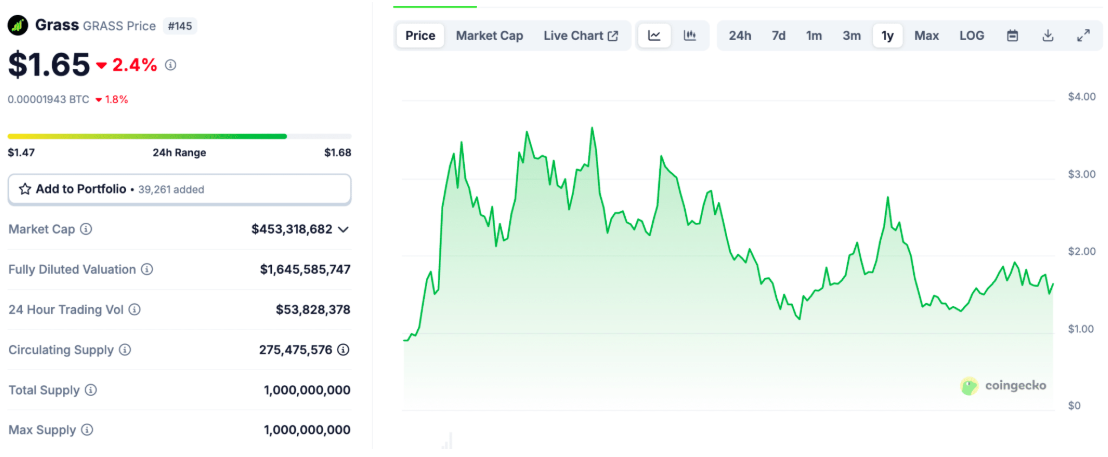
Task: Switch to candlestick chart icon
Action: pyautogui.click(x=689, y=36)
